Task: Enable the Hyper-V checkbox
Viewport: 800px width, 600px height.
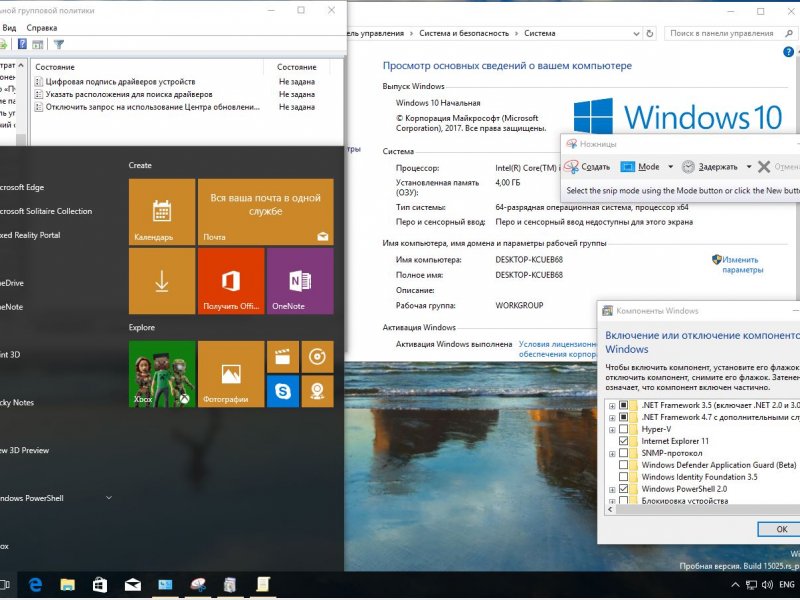Action: (x=623, y=429)
